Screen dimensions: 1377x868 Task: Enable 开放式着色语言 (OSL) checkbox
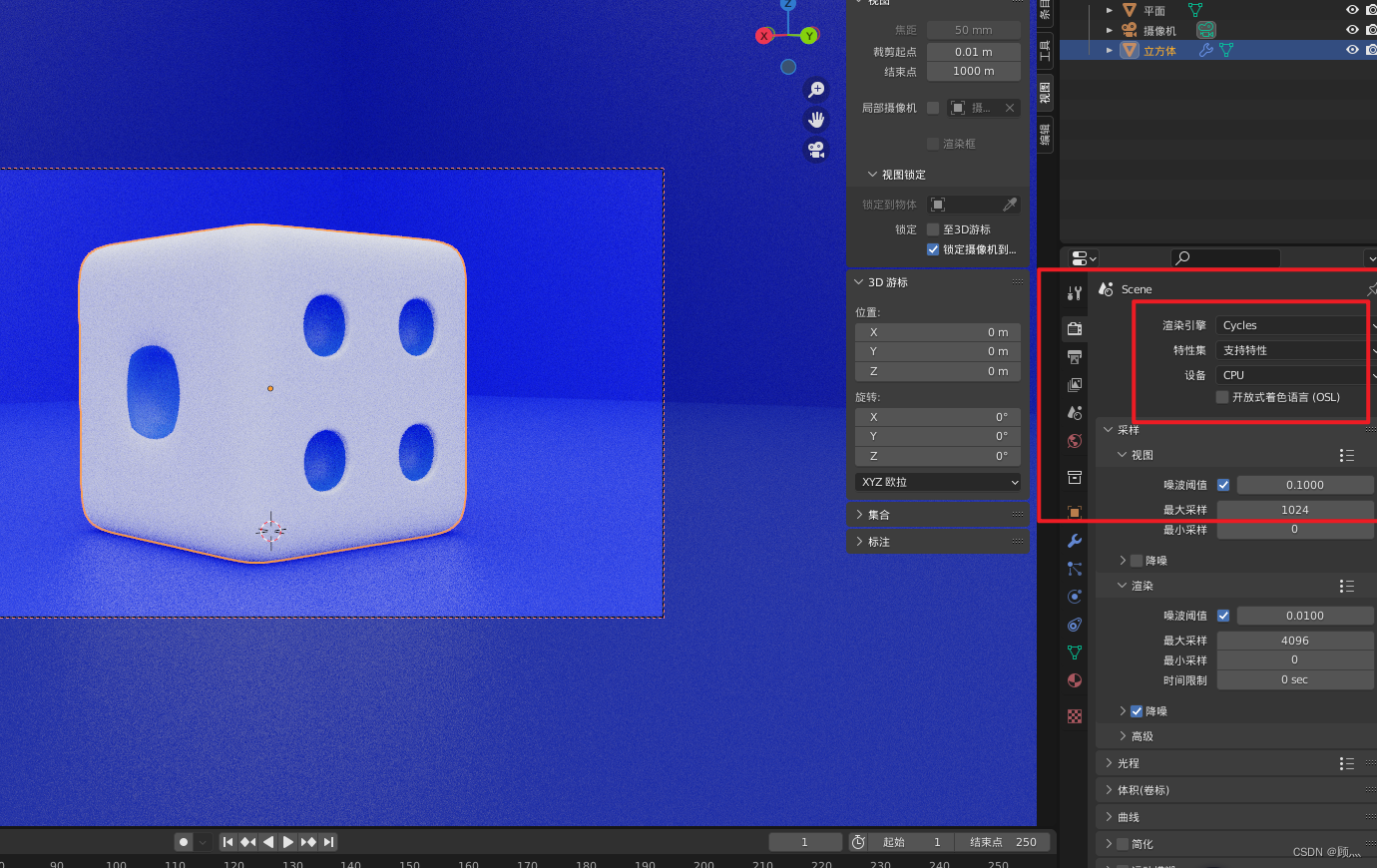1221,397
